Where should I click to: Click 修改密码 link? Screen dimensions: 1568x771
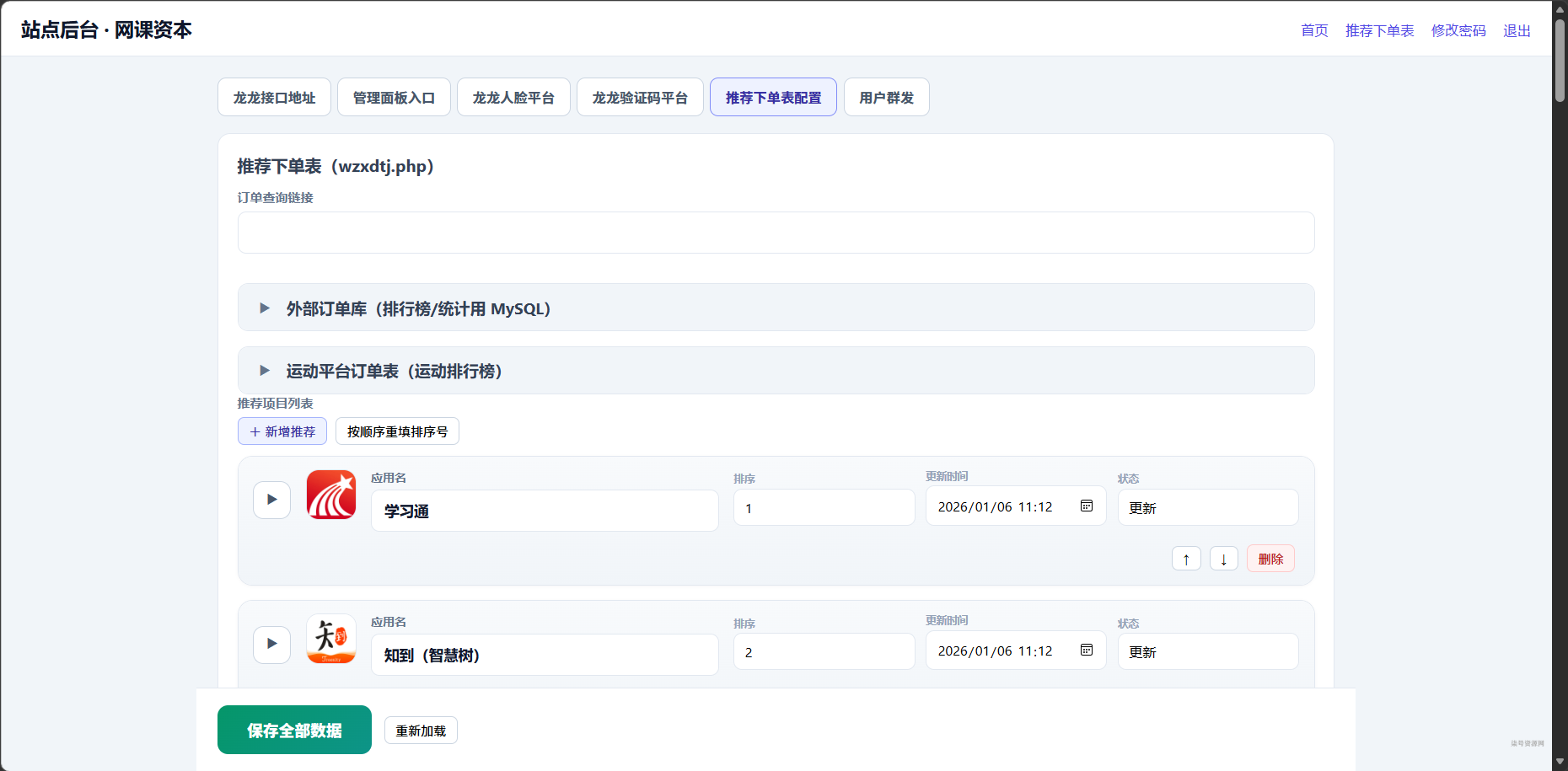click(1458, 30)
